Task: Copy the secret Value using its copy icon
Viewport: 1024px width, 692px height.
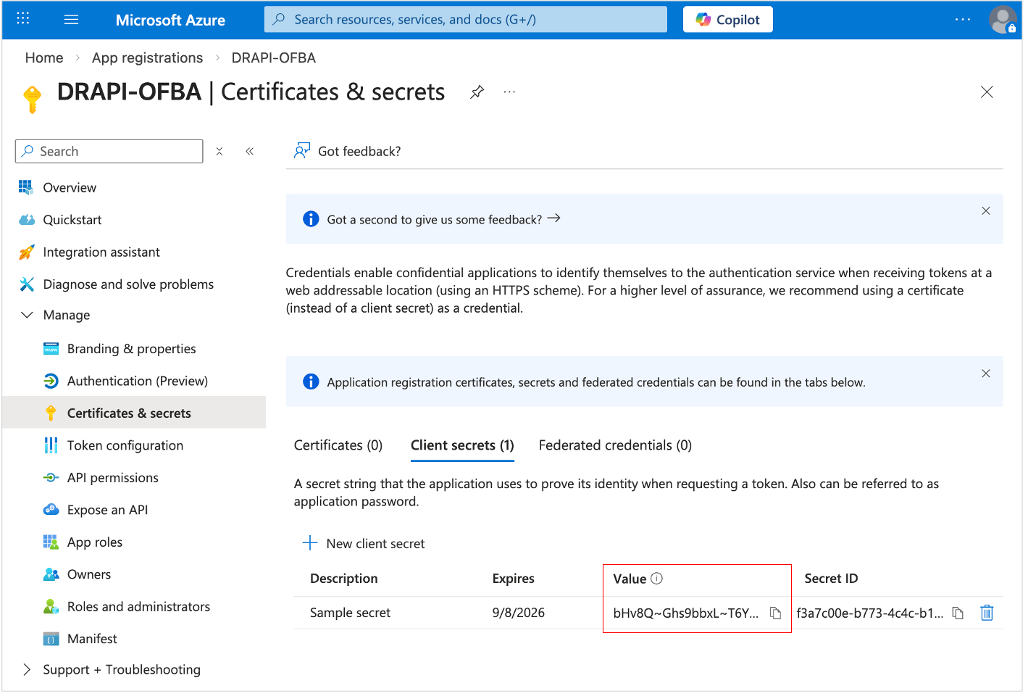Action: tap(775, 613)
